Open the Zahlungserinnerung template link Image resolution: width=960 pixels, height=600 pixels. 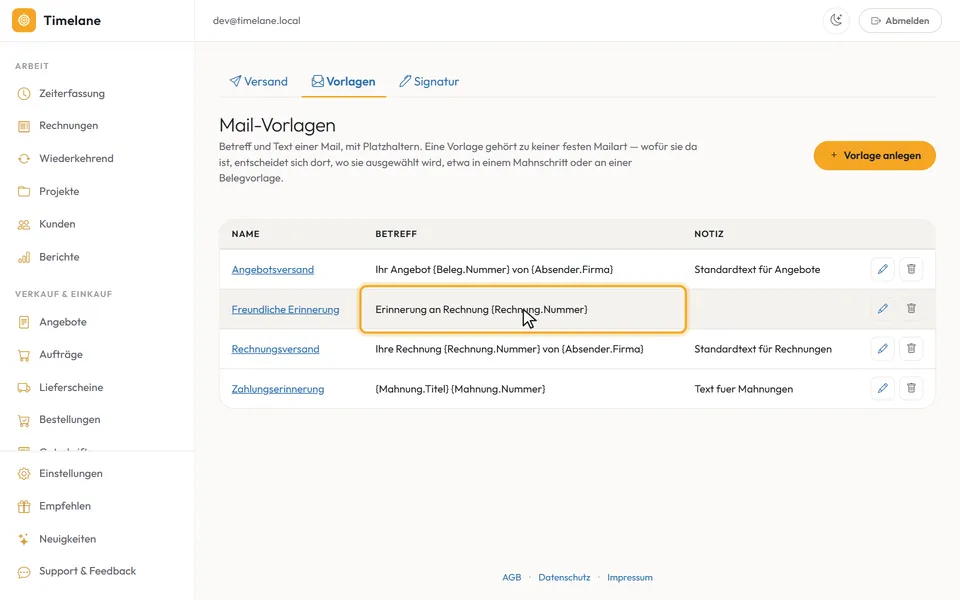(x=278, y=389)
